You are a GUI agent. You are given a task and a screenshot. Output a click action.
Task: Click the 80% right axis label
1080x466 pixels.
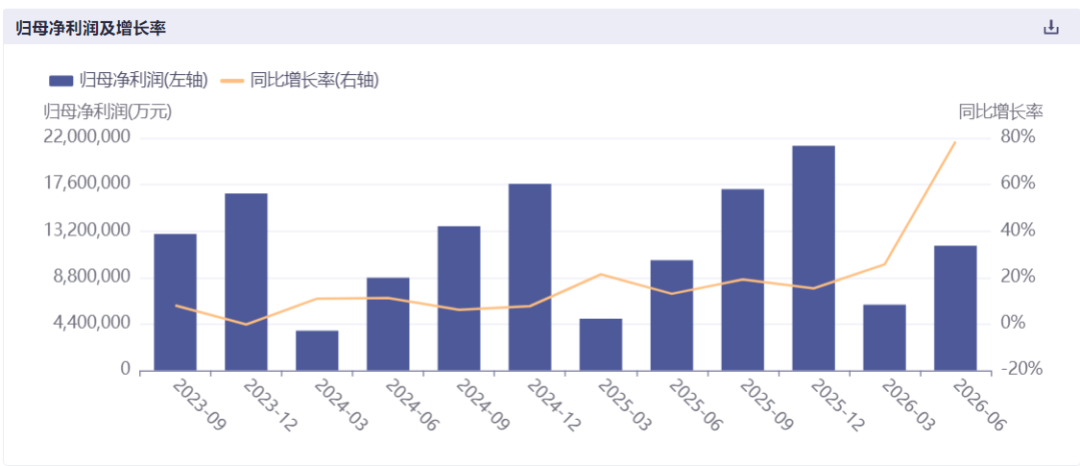tap(1018, 137)
